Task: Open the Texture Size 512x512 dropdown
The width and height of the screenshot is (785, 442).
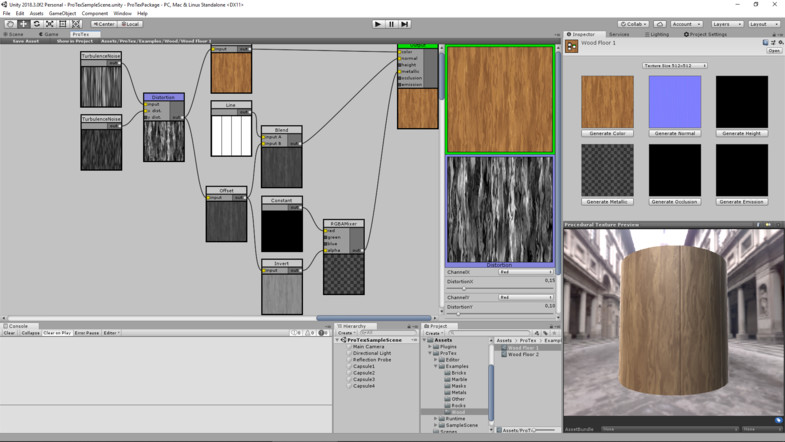Action: click(674, 66)
